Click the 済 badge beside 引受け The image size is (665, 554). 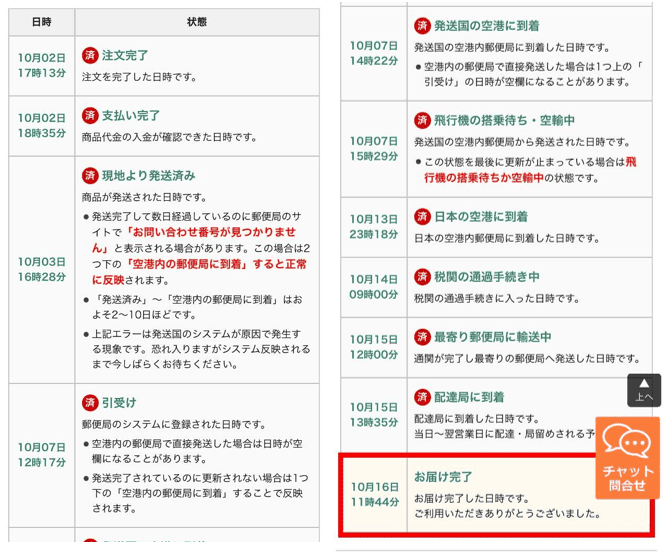tap(90, 402)
